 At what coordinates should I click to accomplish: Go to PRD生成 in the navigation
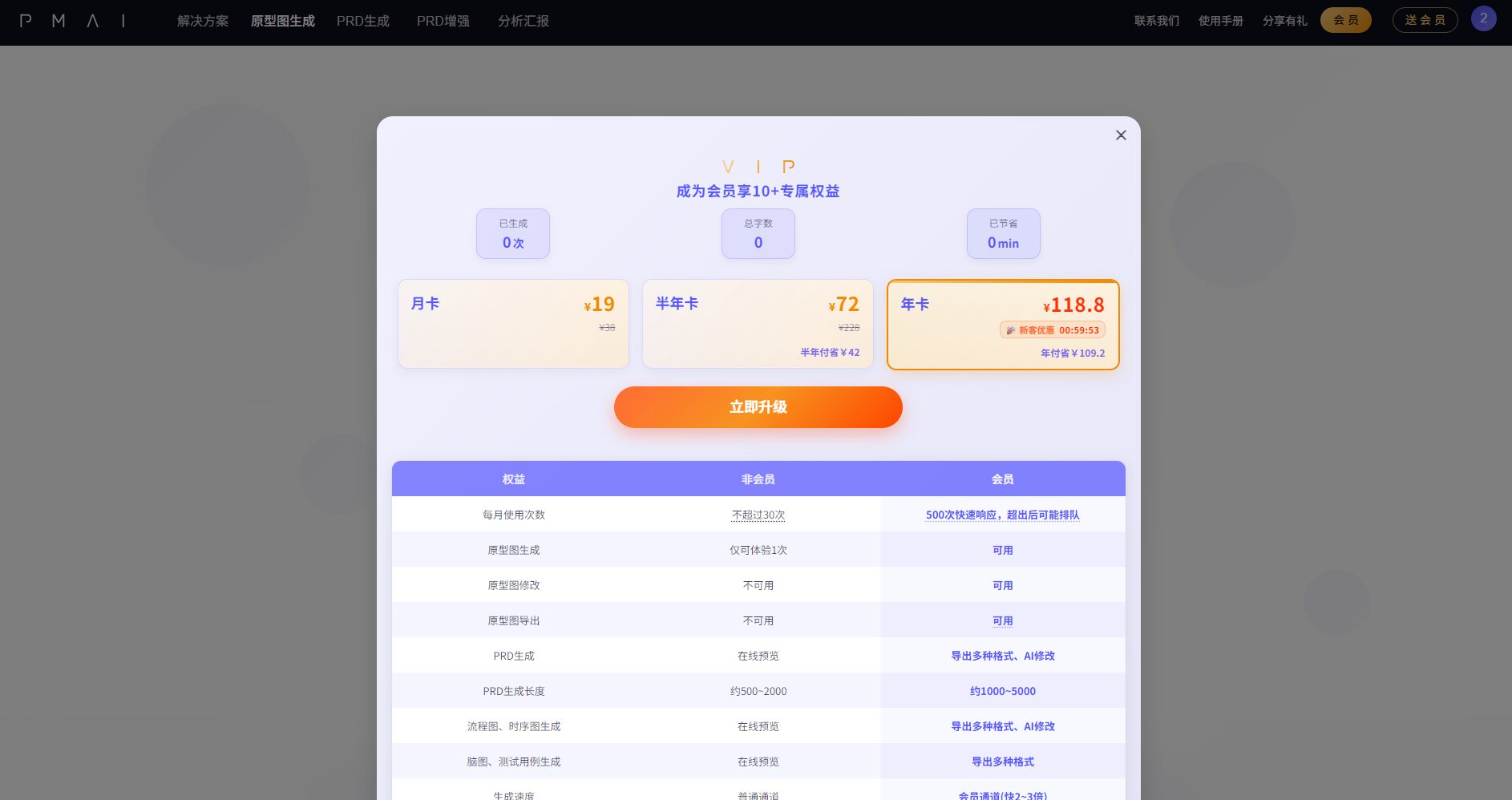click(x=362, y=21)
